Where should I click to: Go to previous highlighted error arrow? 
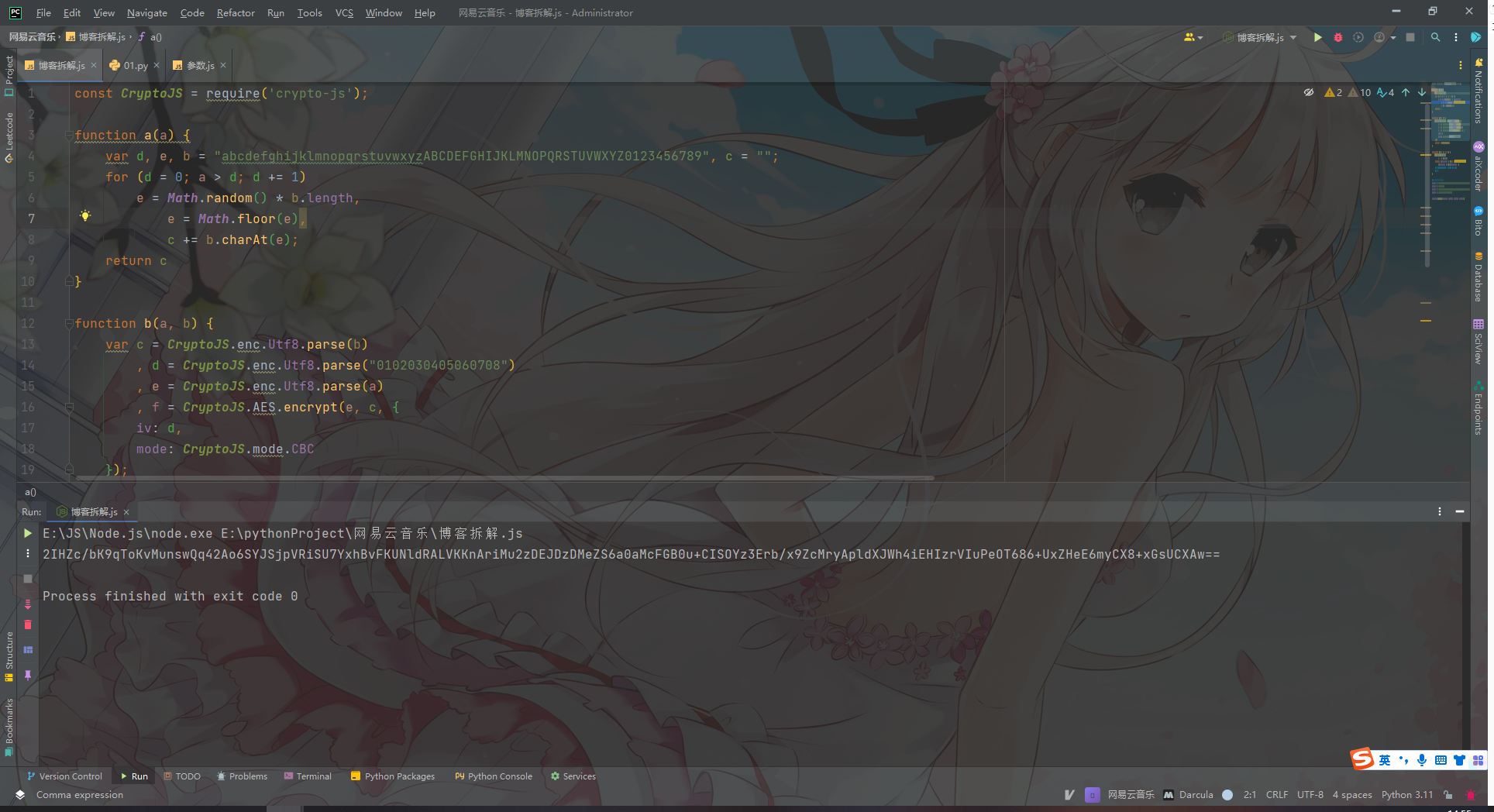pos(1406,92)
